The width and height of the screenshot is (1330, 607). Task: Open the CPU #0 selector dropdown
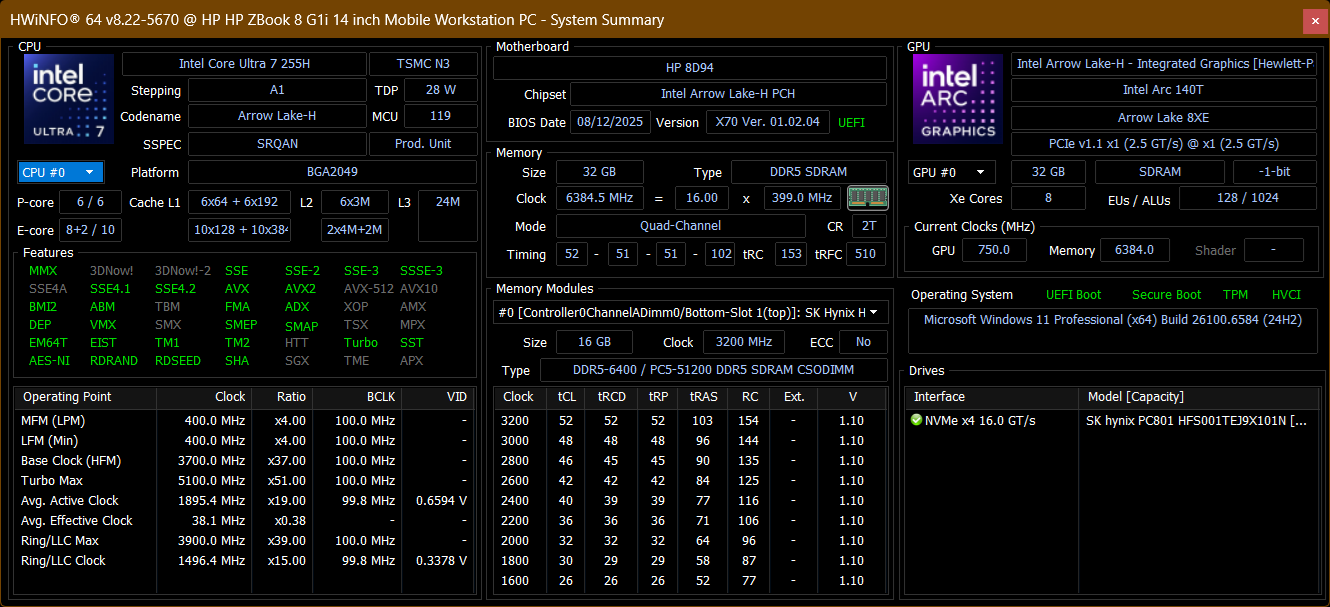[60, 172]
